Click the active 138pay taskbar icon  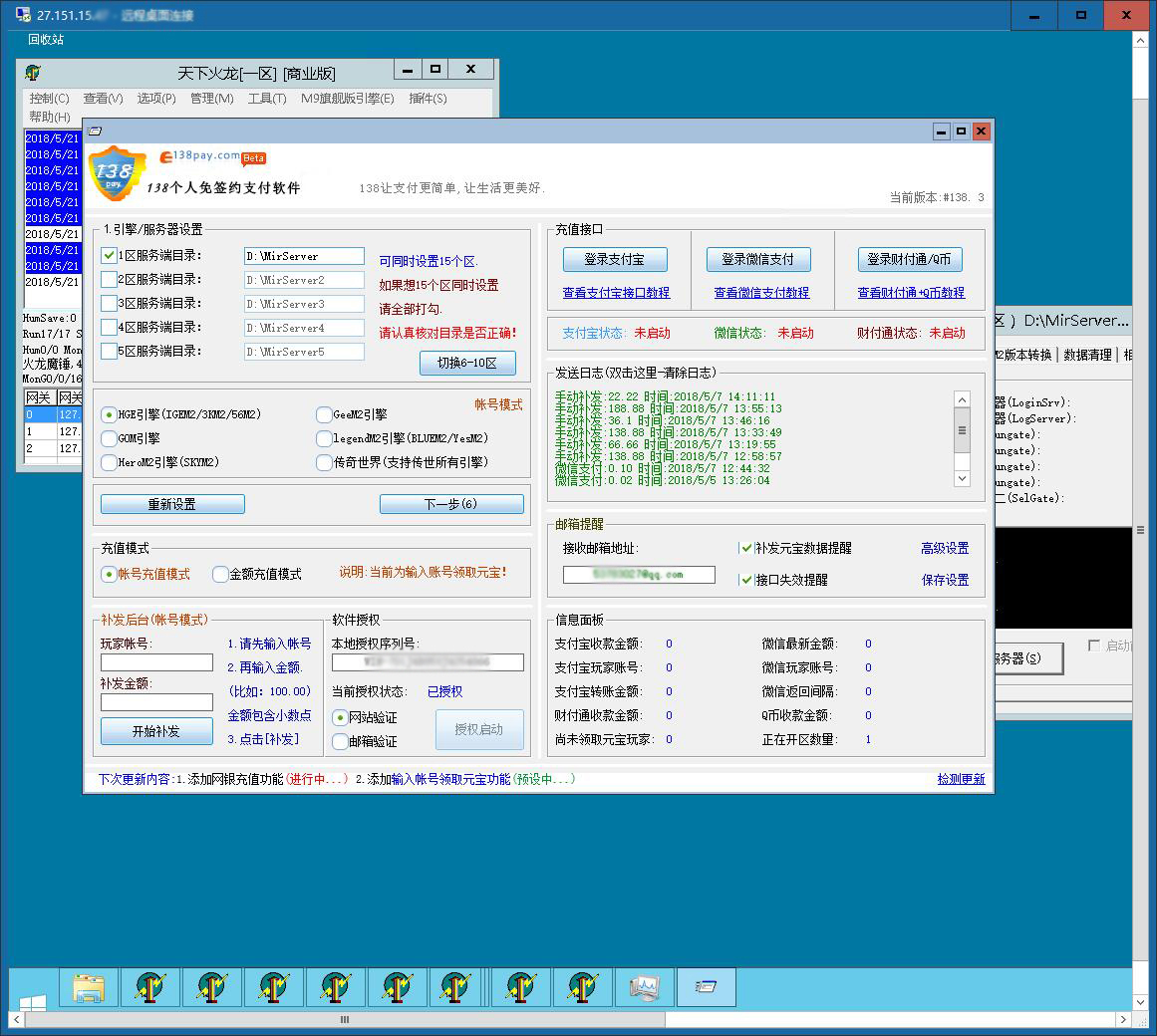point(706,987)
